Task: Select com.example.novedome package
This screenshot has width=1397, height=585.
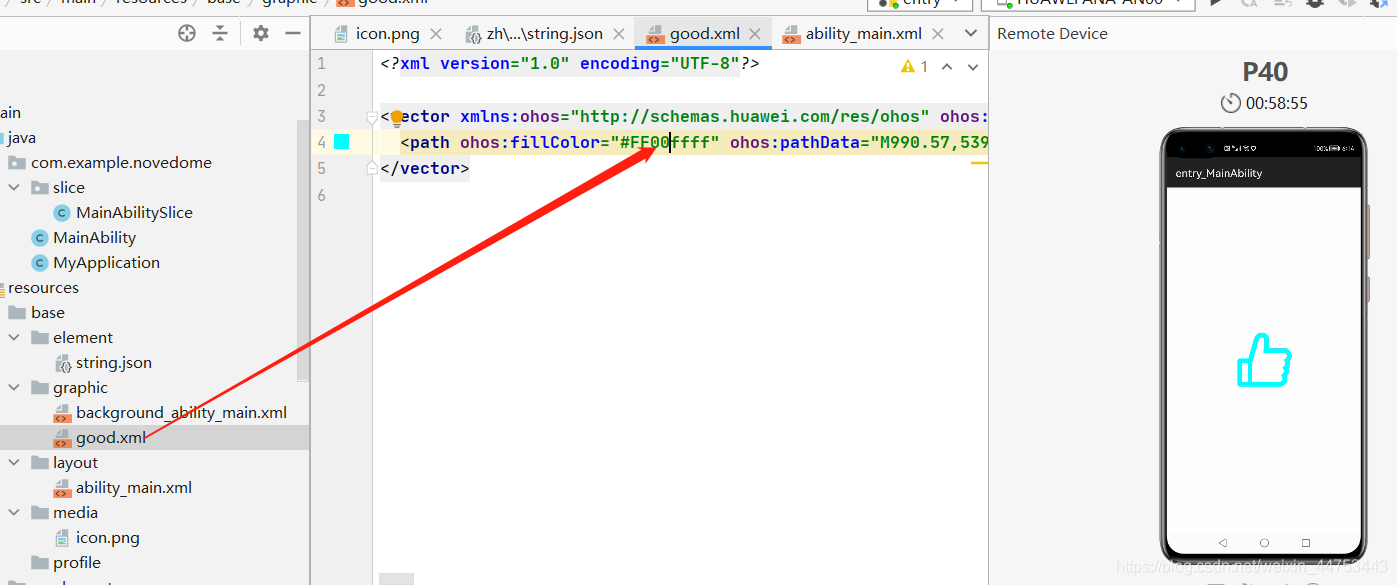Action: pyautogui.click(x=121, y=162)
